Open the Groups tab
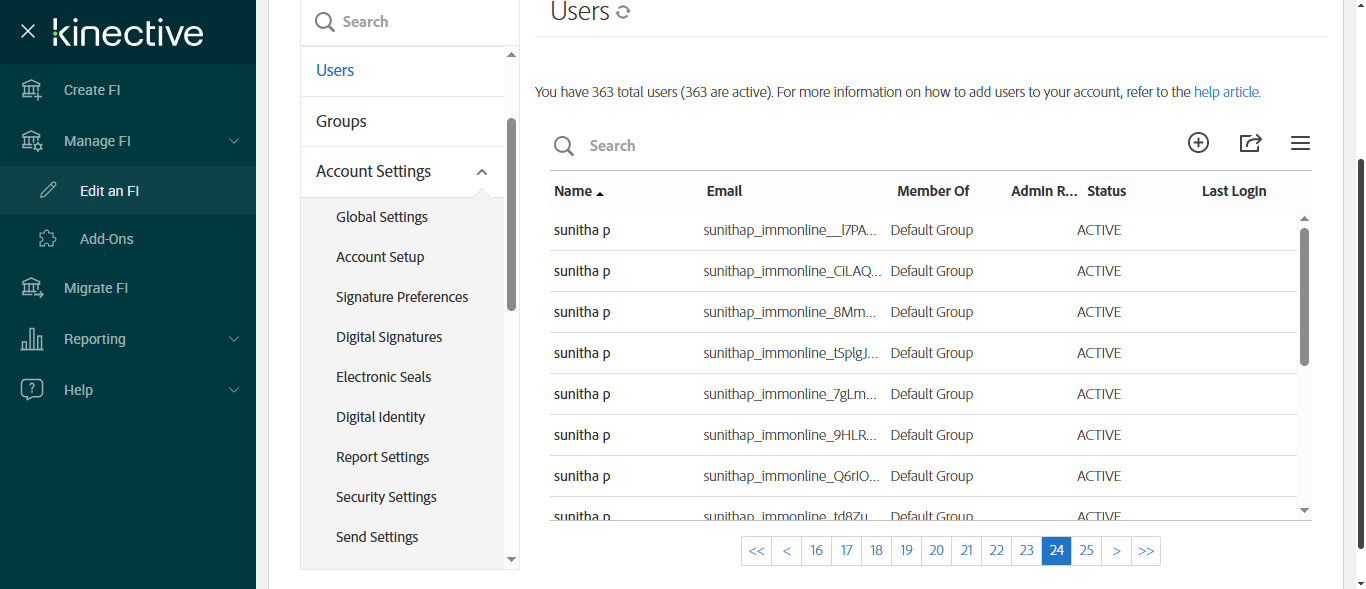 pyautogui.click(x=341, y=121)
